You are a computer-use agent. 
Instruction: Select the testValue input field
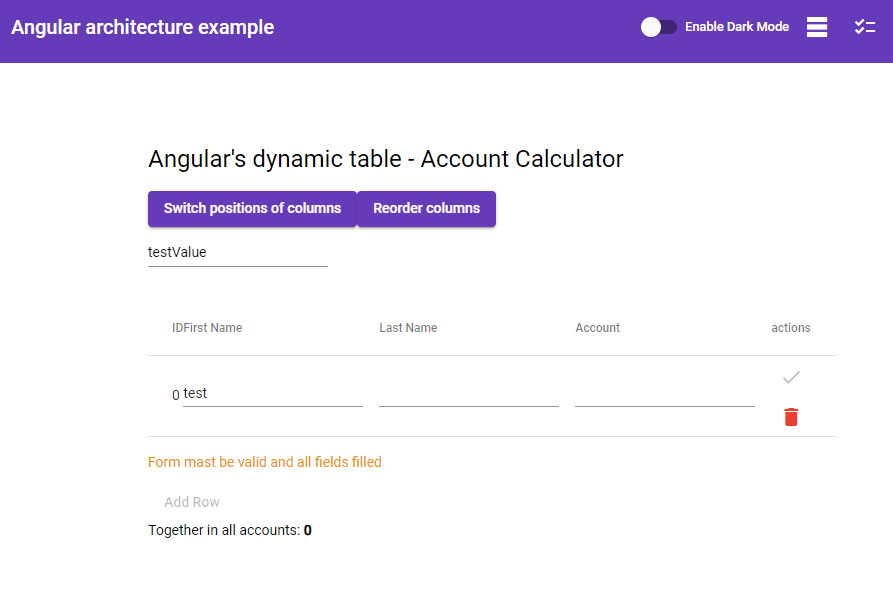[237, 252]
